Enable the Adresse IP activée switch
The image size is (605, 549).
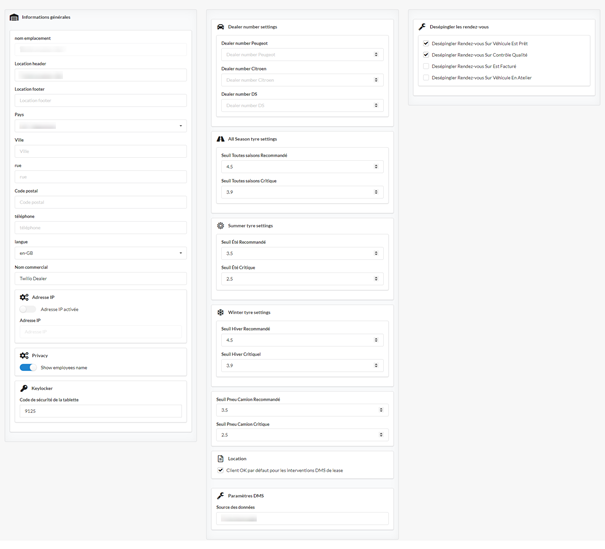pyautogui.click(x=27, y=309)
